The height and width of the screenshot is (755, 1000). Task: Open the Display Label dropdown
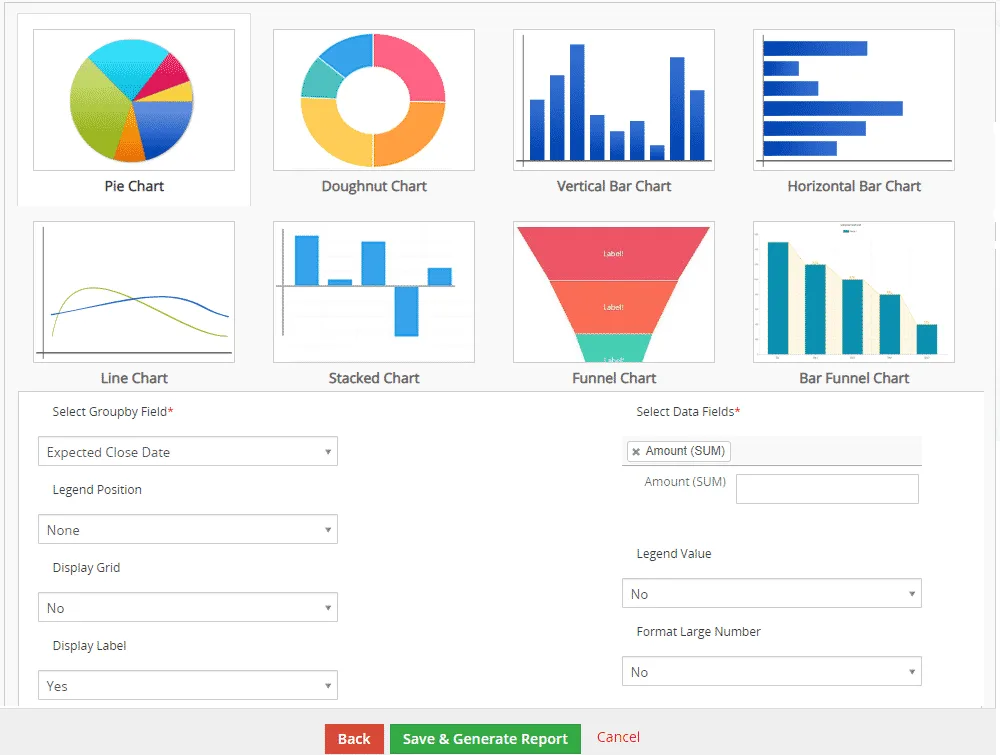188,685
